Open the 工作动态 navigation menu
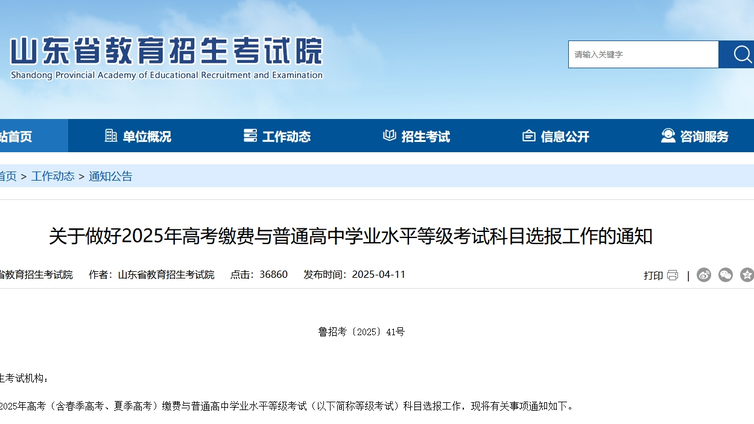 pos(277,136)
